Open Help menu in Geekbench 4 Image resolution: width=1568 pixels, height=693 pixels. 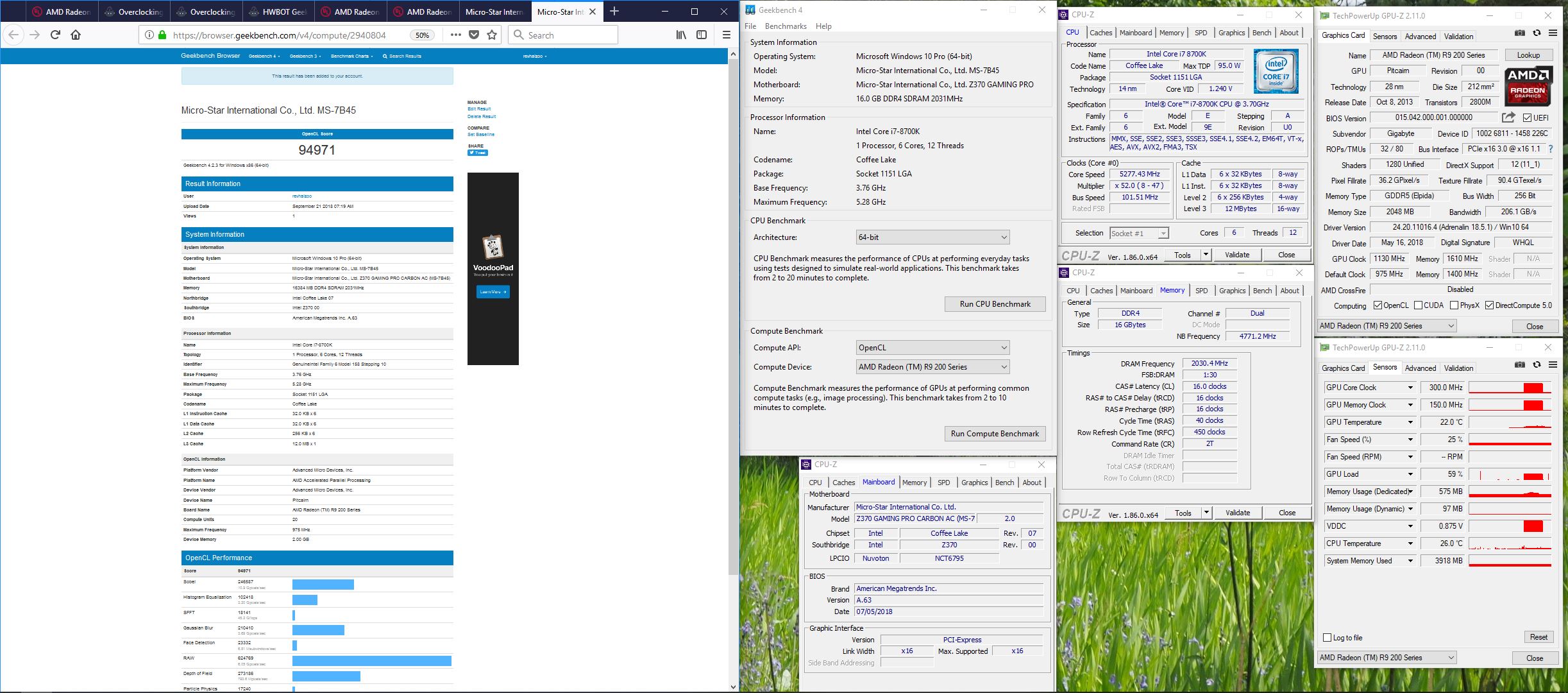[x=823, y=26]
